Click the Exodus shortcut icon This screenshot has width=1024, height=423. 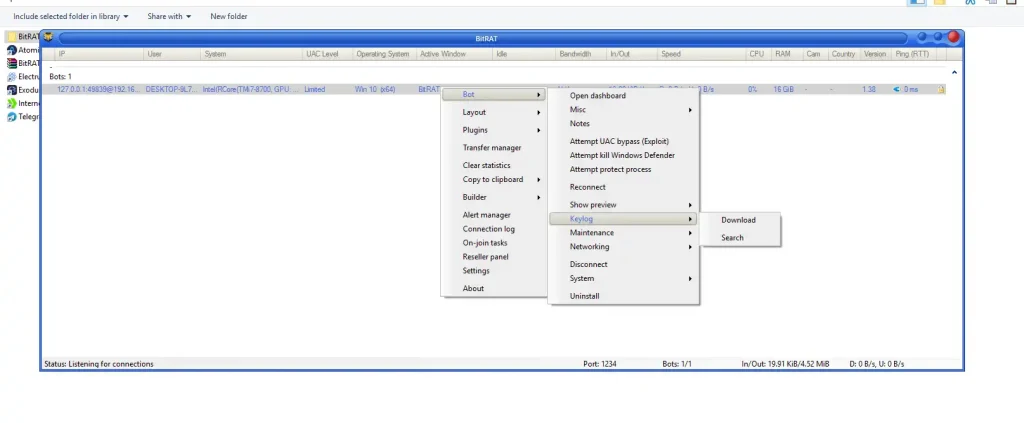11,89
